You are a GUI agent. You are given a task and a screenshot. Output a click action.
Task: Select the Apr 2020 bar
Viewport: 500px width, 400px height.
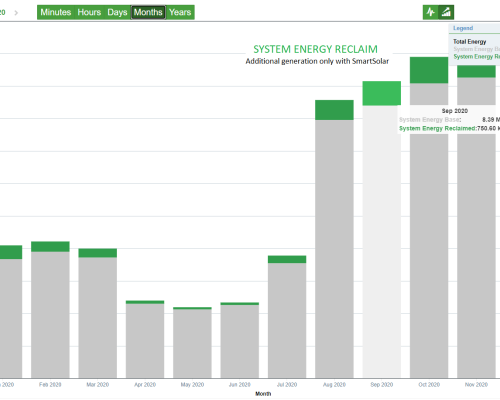[145, 339]
